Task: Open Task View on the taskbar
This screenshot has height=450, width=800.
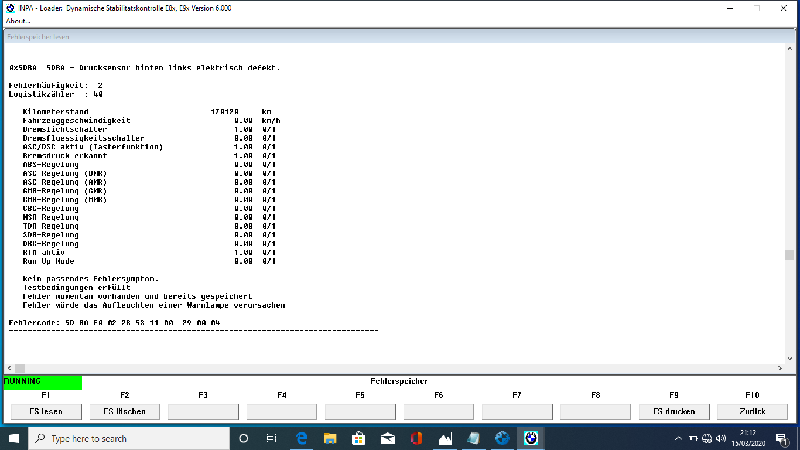Action: (271, 438)
